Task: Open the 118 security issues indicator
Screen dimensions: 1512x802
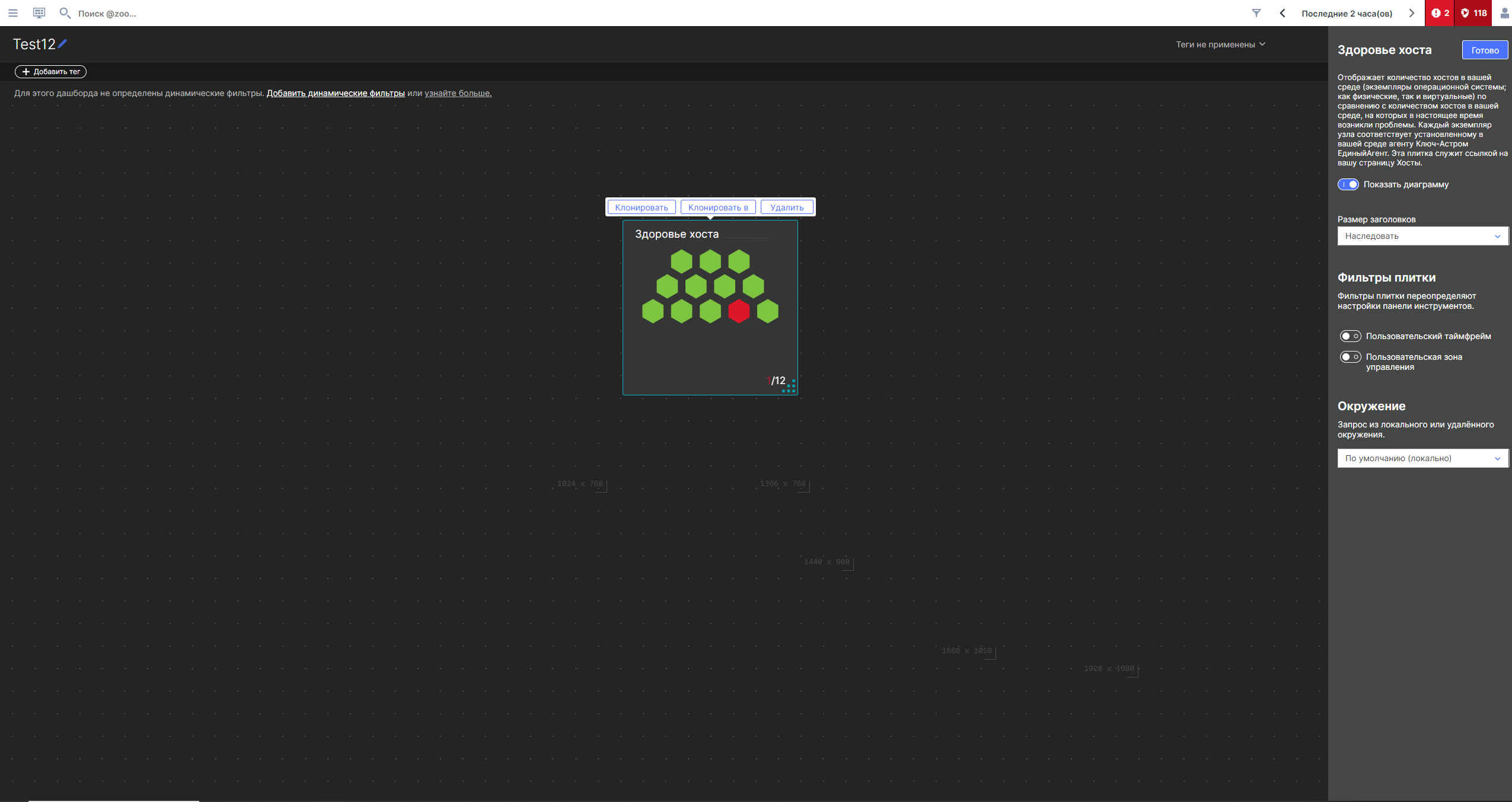Action: 1473,13
